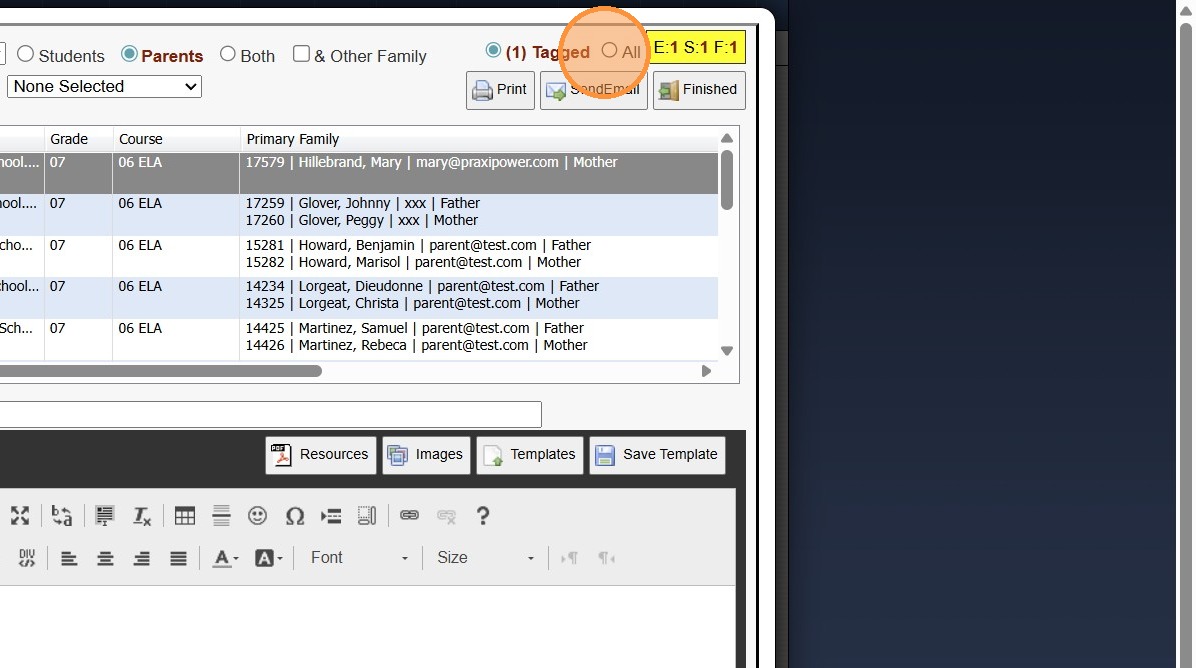Click the IFrame insert icon
This screenshot has width=1196, height=668.
(367, 516)
